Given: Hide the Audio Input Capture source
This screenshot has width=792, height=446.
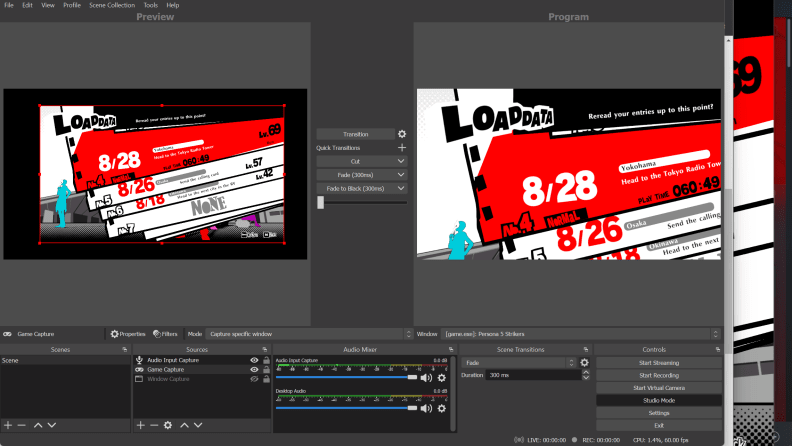Looking at the screenshot, I should 254,360.
